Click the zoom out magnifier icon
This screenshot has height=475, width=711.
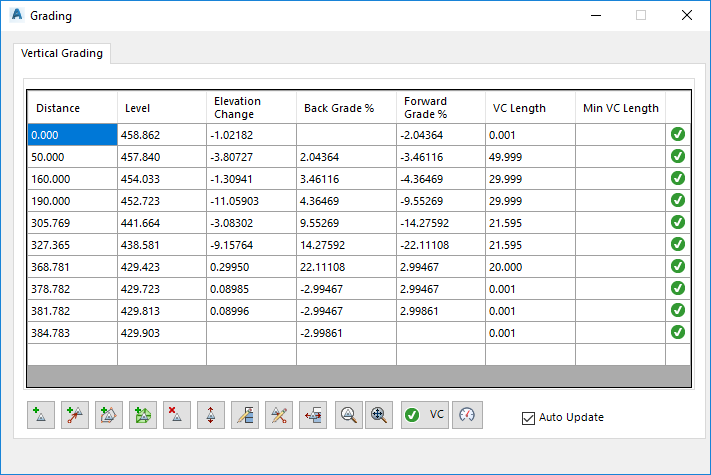pos(347,415)
